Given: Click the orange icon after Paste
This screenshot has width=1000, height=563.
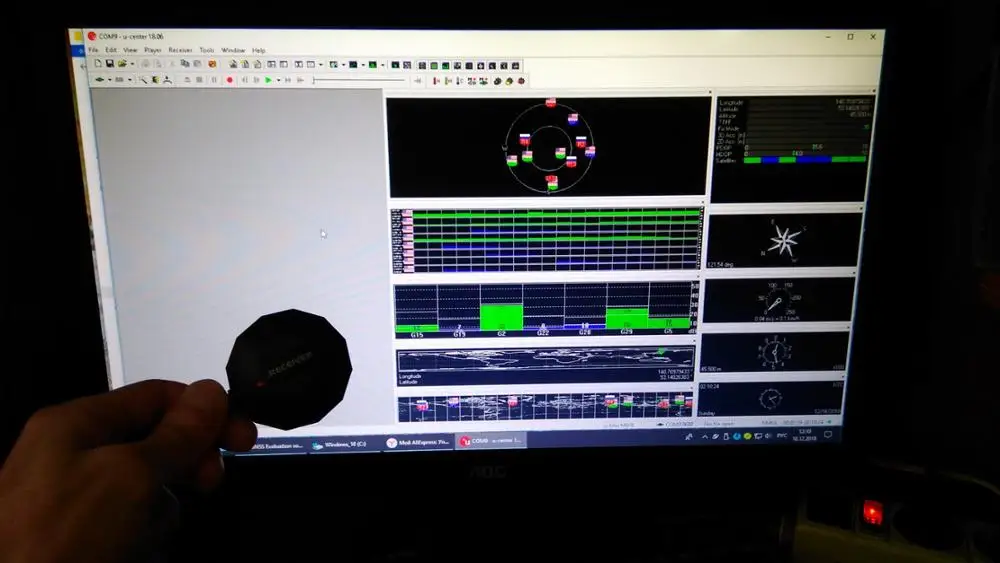Looking at the screenshot, I should coord(212,64).
